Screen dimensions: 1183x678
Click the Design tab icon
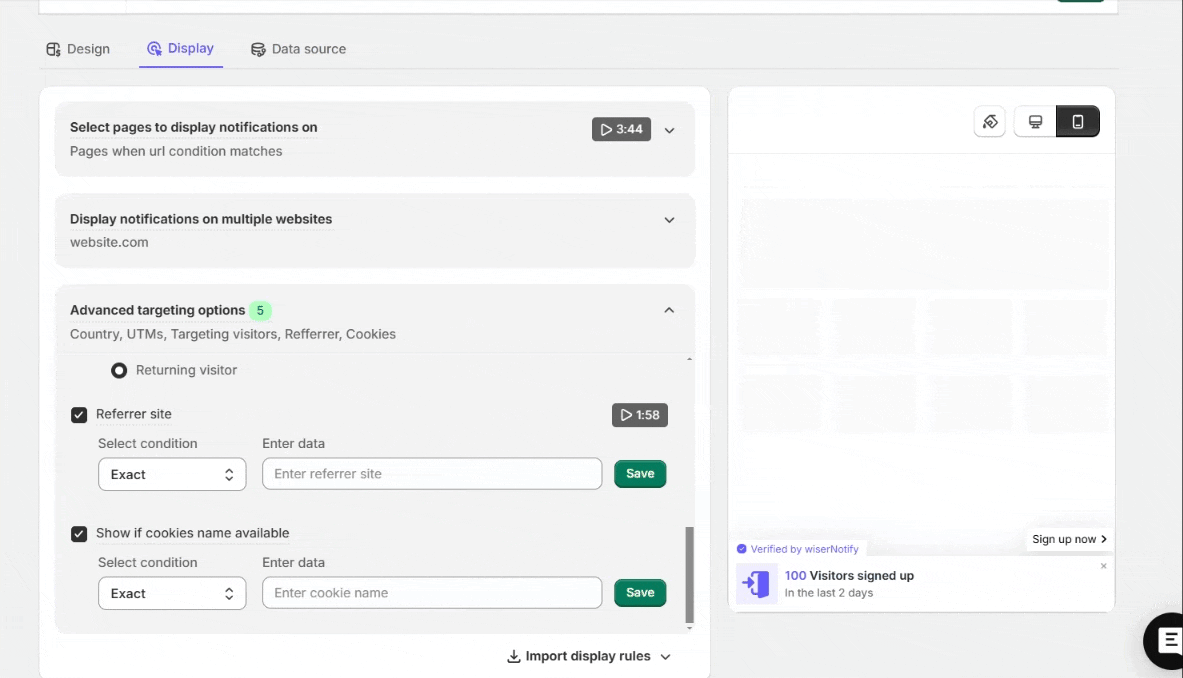pos(53,49)
